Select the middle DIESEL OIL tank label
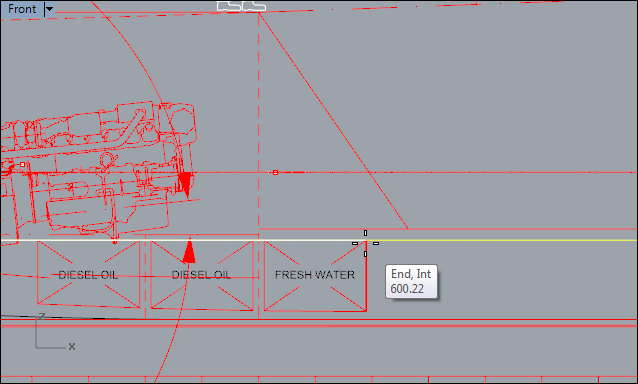The height and width of the screenshot is (384, 638). click(x=201, y=275)
